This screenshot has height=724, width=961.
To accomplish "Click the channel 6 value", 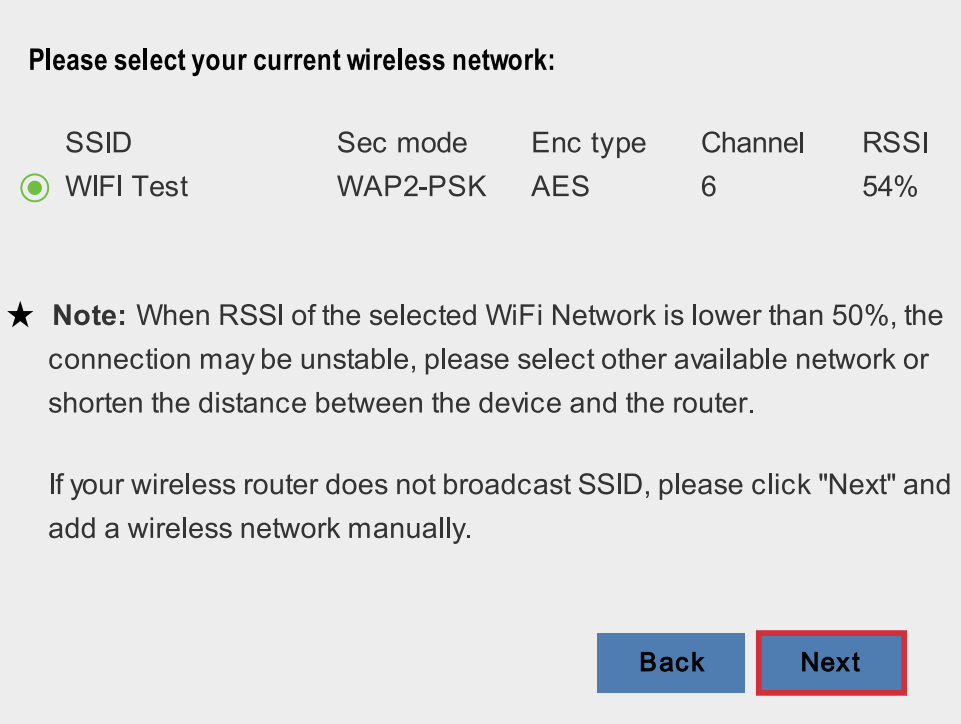I will 708,186.
